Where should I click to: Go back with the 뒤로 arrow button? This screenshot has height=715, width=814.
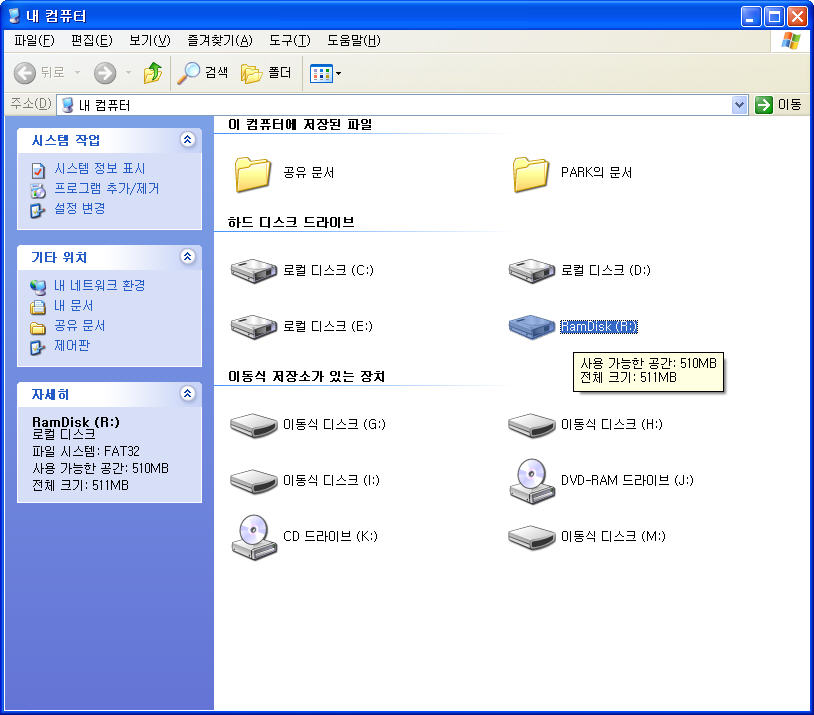tap(24, 73)
